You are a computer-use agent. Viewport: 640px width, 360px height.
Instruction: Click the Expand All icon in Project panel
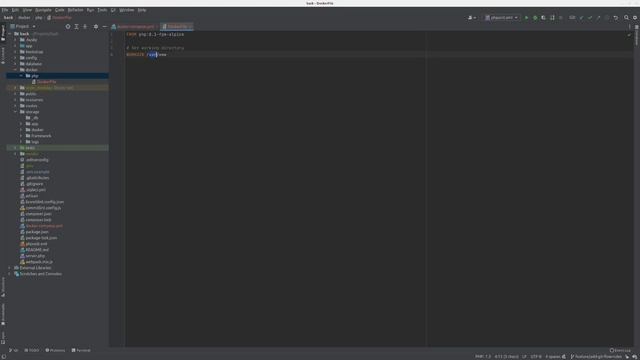point(76,27)
